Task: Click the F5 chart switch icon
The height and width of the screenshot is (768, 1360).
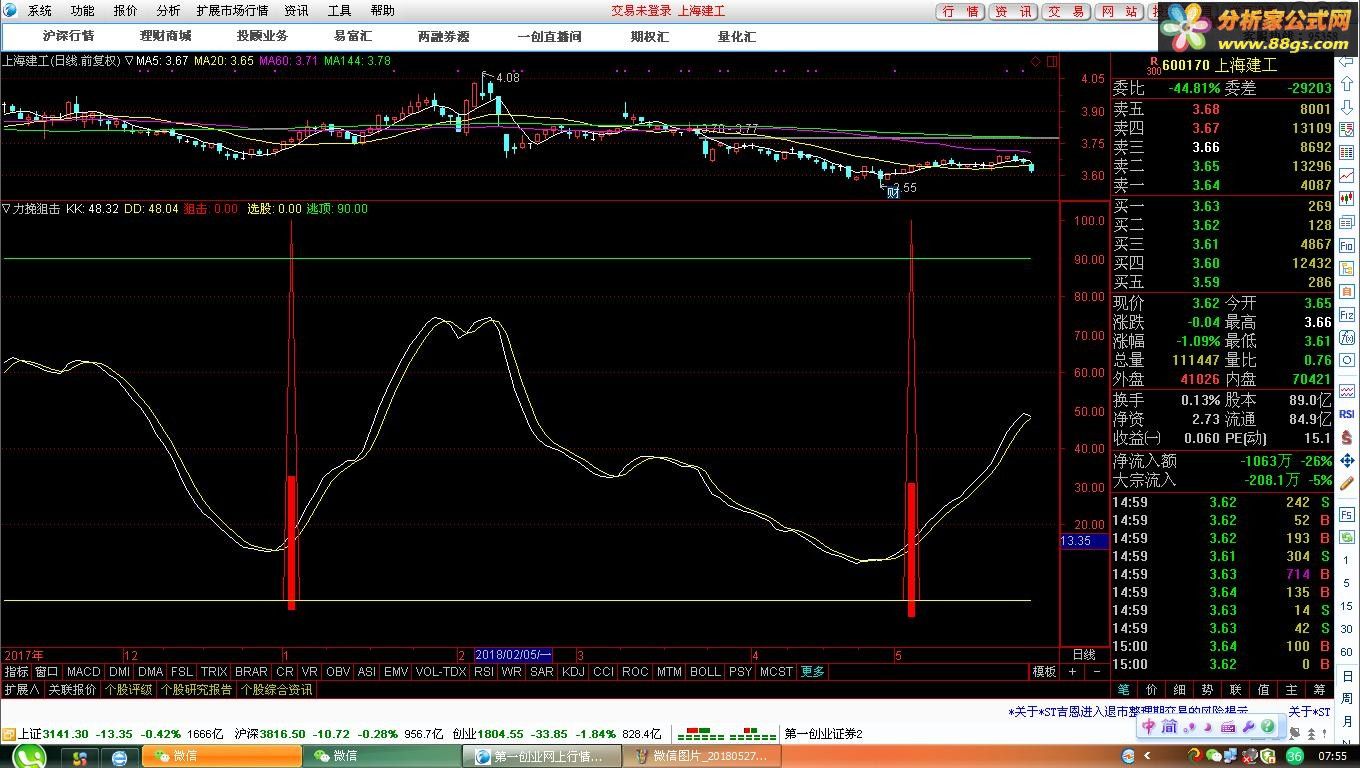Action: point(1347,513)
